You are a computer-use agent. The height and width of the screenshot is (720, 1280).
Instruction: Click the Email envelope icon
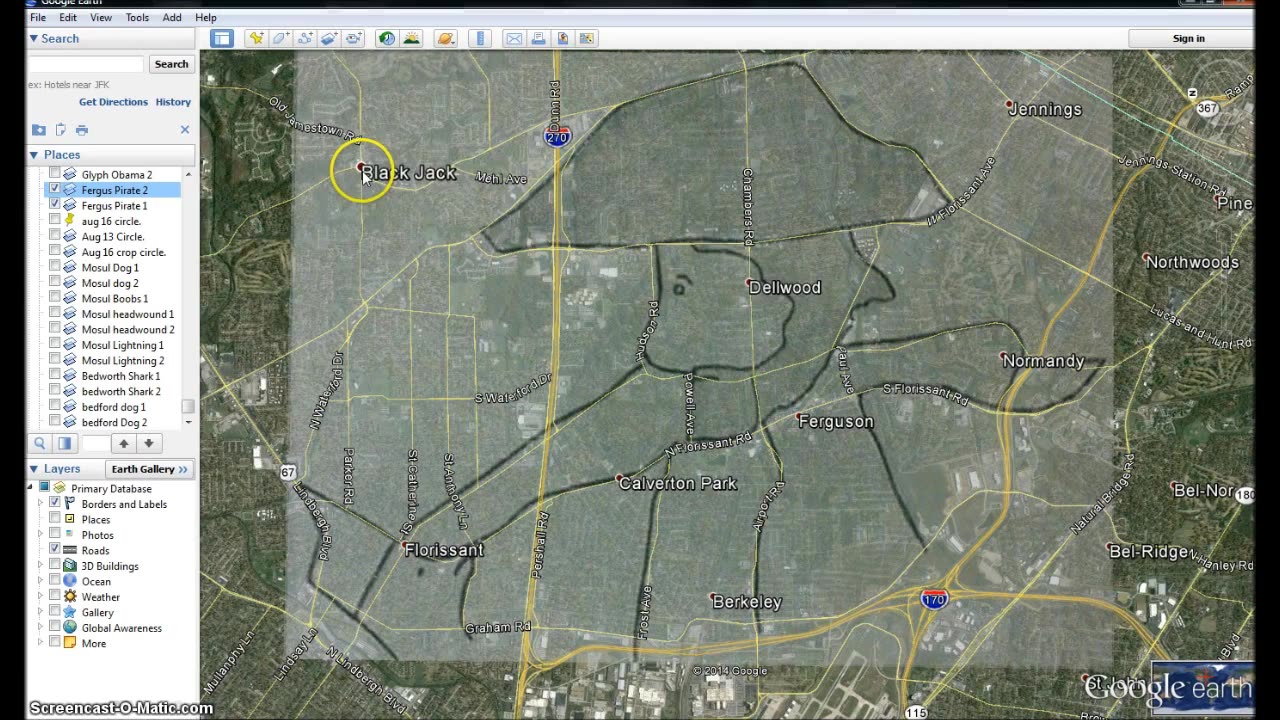point(514,39)
